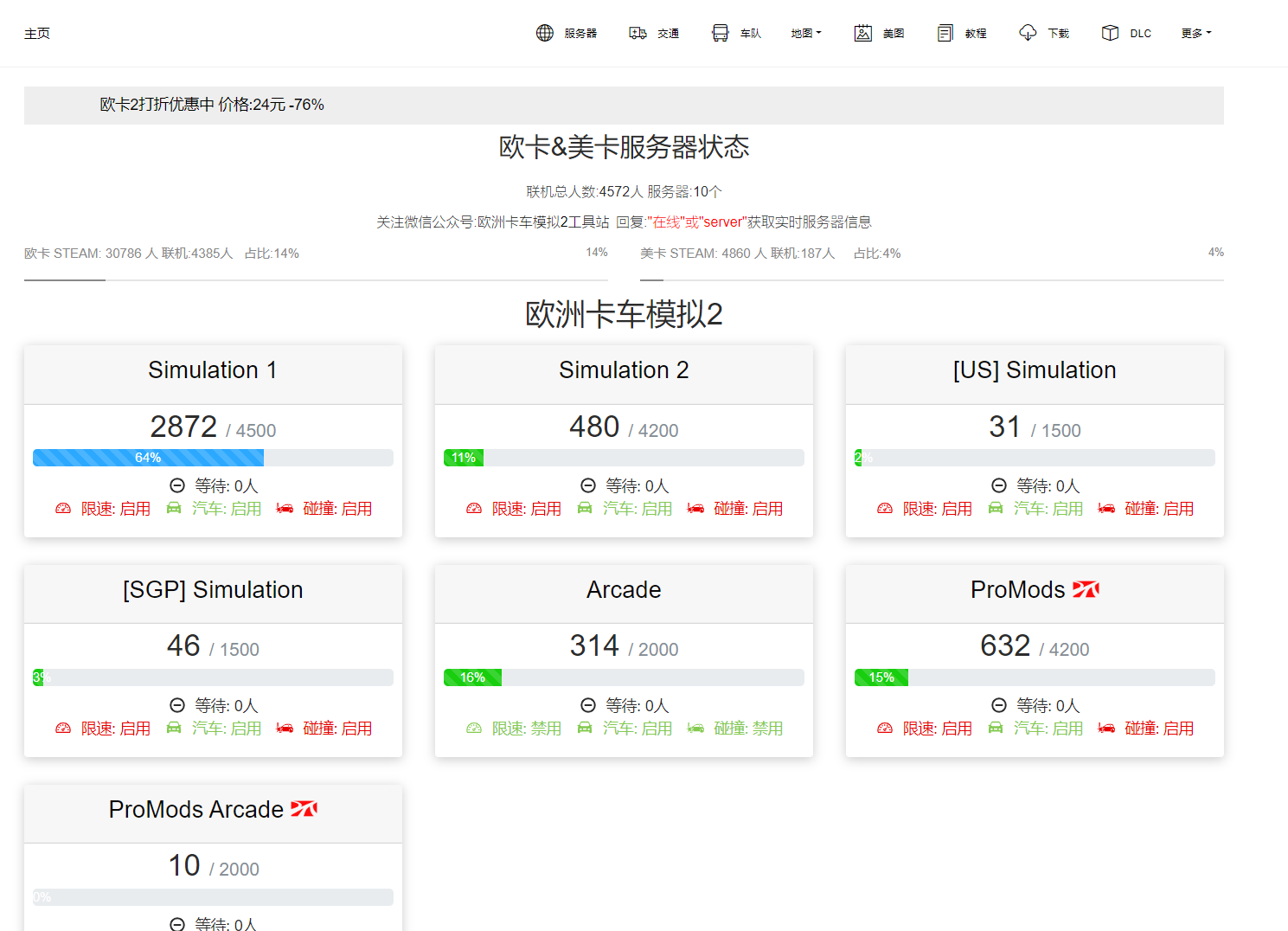Click the [US] Simulation card title
Screen dimensions: 1288x931
point(1035,370)
